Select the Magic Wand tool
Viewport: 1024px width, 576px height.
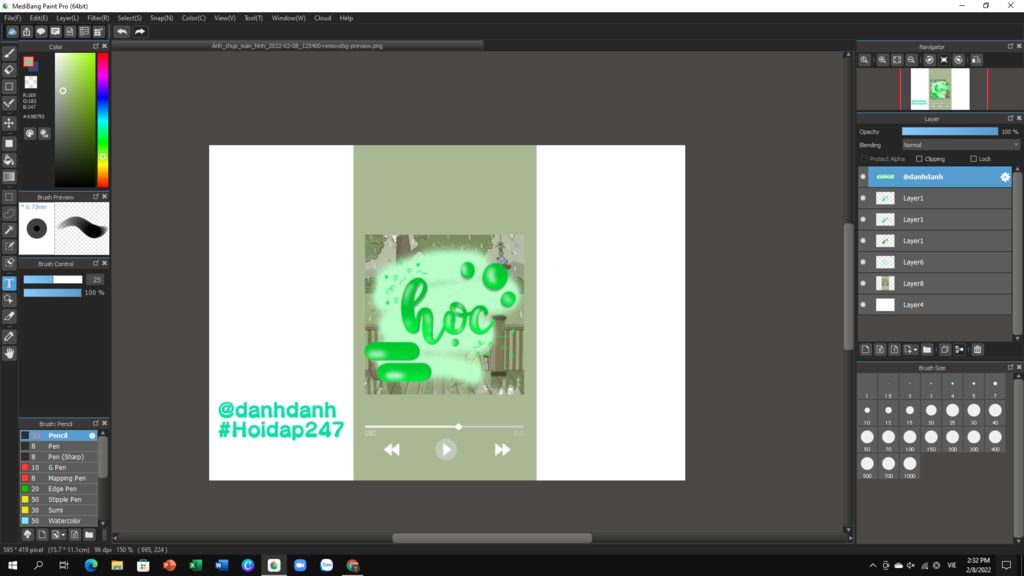pos(9,230)
